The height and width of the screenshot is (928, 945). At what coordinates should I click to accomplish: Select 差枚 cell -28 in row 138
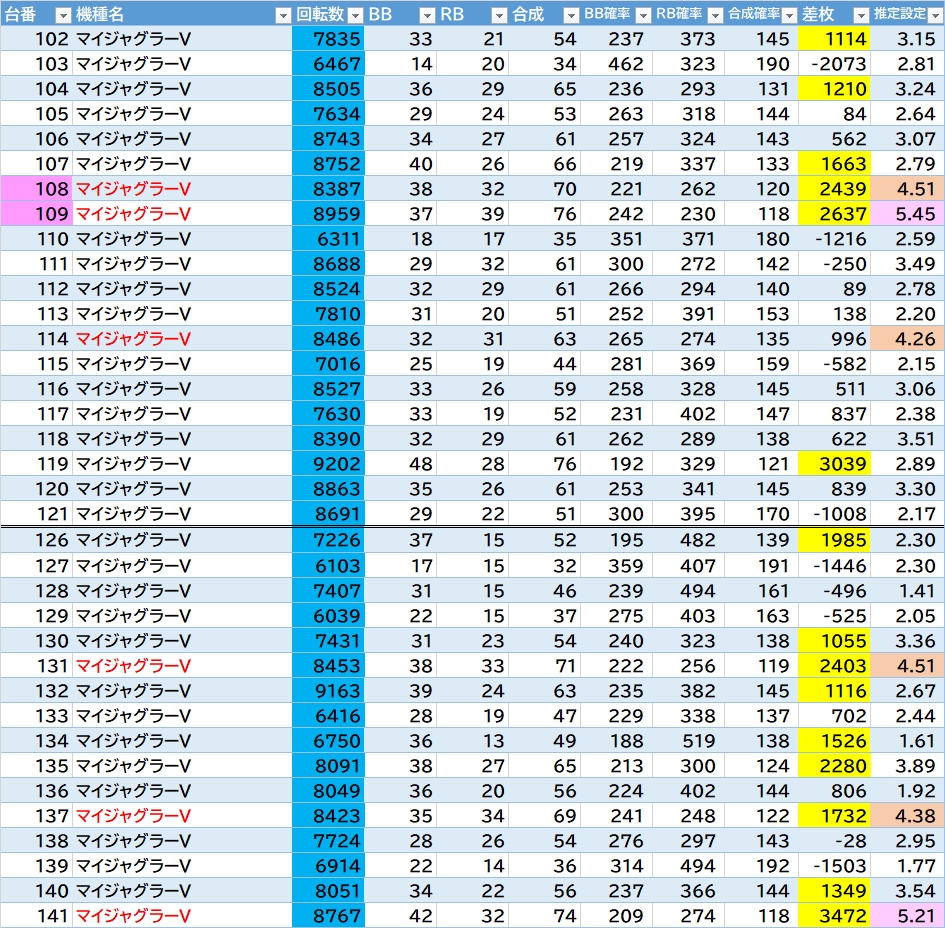pos(834,841)
